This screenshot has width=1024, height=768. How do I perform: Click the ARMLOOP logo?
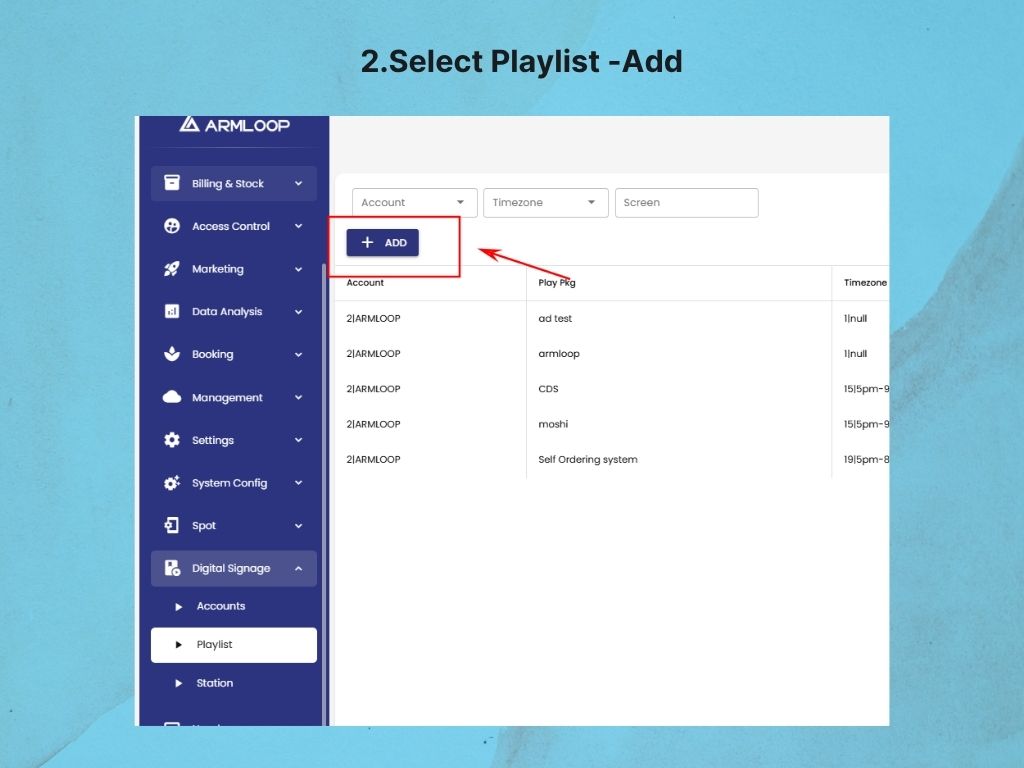click(x=234, y=125)
